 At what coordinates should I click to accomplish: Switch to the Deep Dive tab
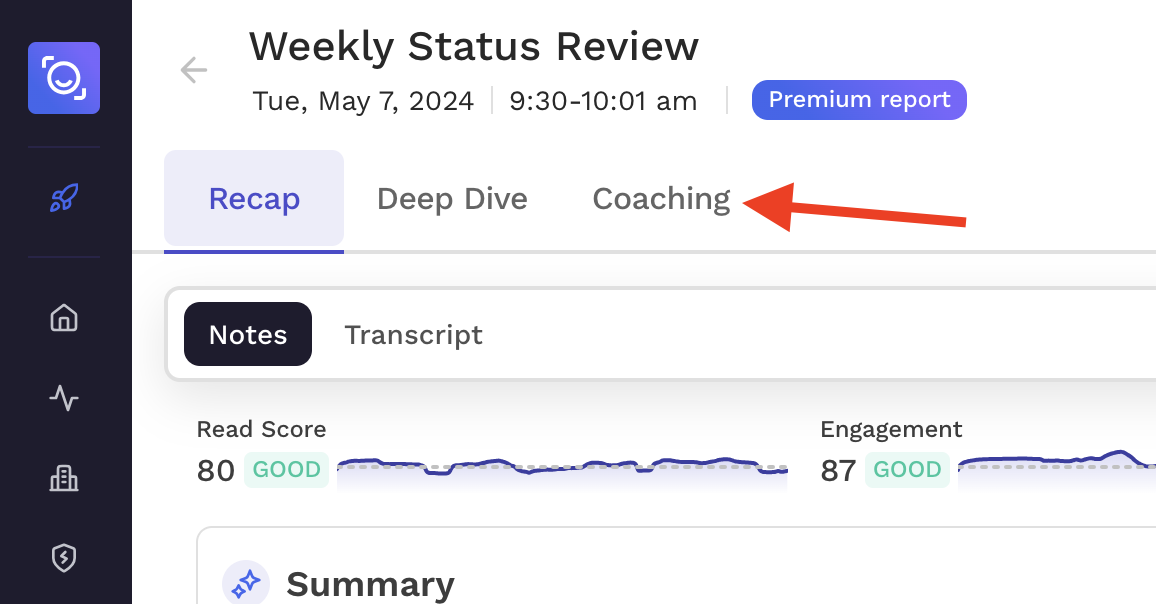coord(452,199)
